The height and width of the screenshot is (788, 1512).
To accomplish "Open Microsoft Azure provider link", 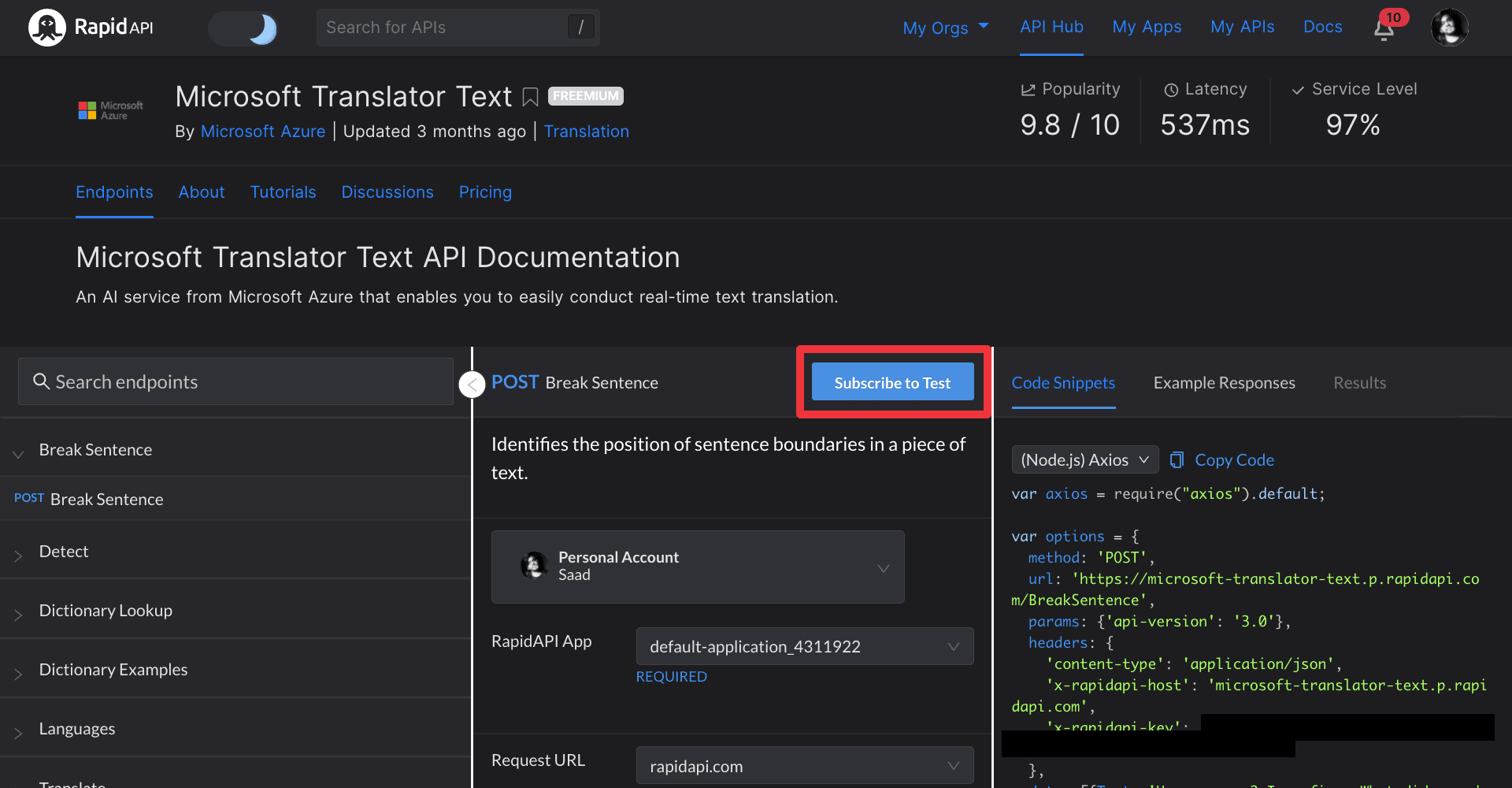I will tap(263, 132).
